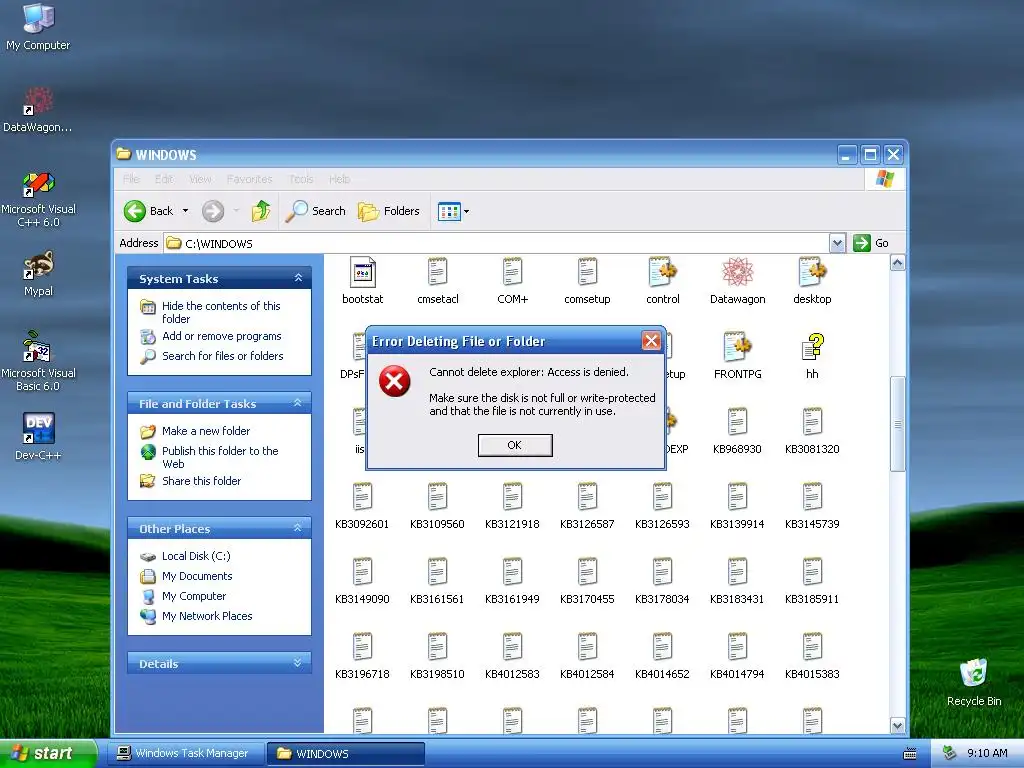Launch the Mypal browser shortcut
1024x768 pixels.
[x=38, y=273]
